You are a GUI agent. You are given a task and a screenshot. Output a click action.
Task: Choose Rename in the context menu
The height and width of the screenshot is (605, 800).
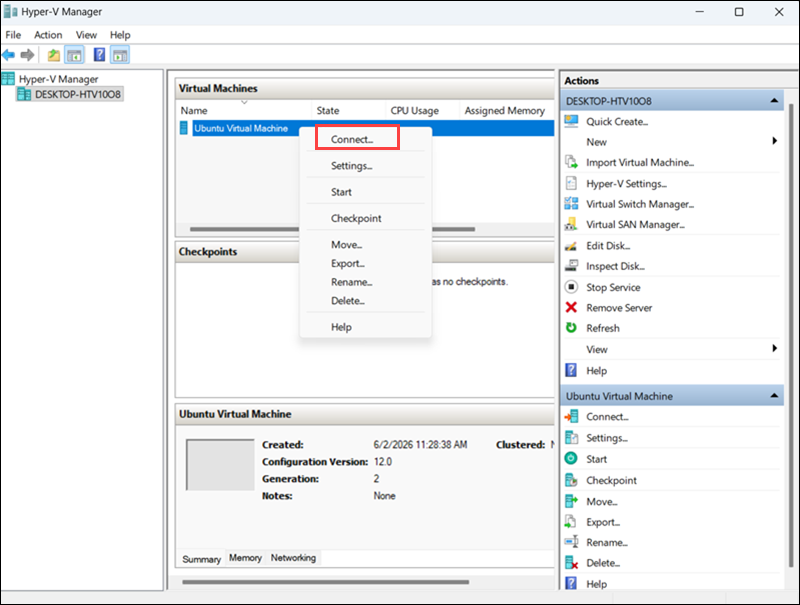pos(365,282)
